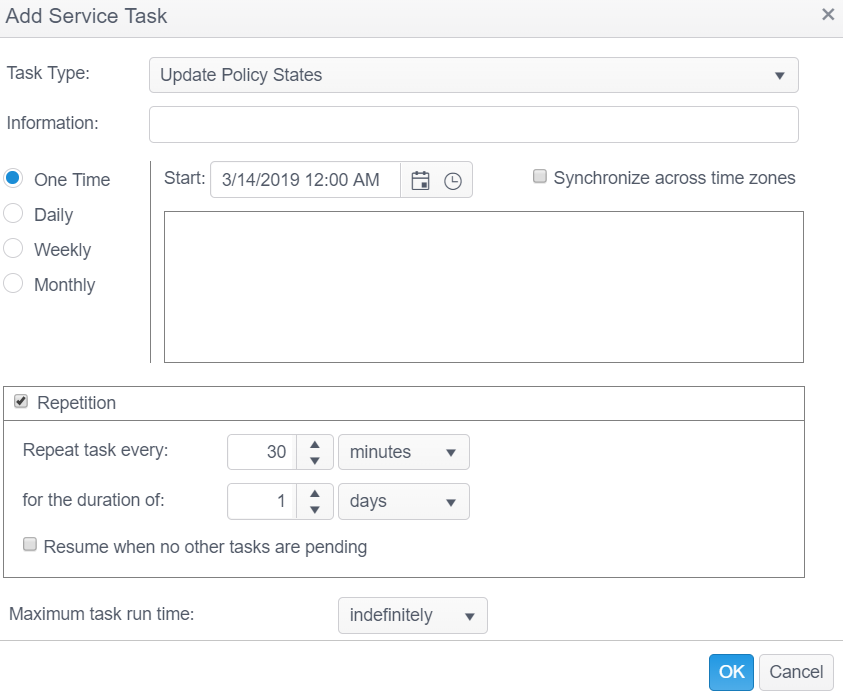Open the calendar date picker icon

[x=420, y=181]
